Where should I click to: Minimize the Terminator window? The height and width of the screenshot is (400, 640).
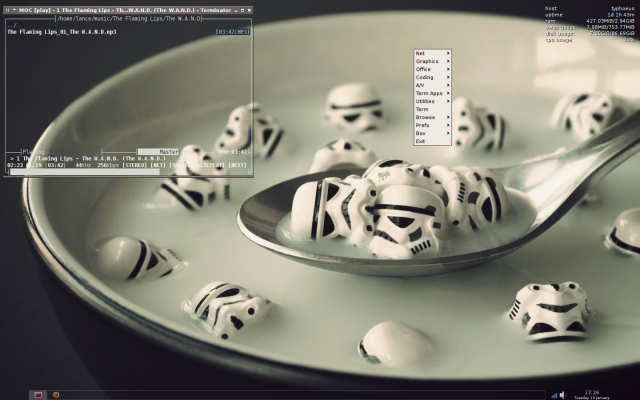click(x=236, y=11)
